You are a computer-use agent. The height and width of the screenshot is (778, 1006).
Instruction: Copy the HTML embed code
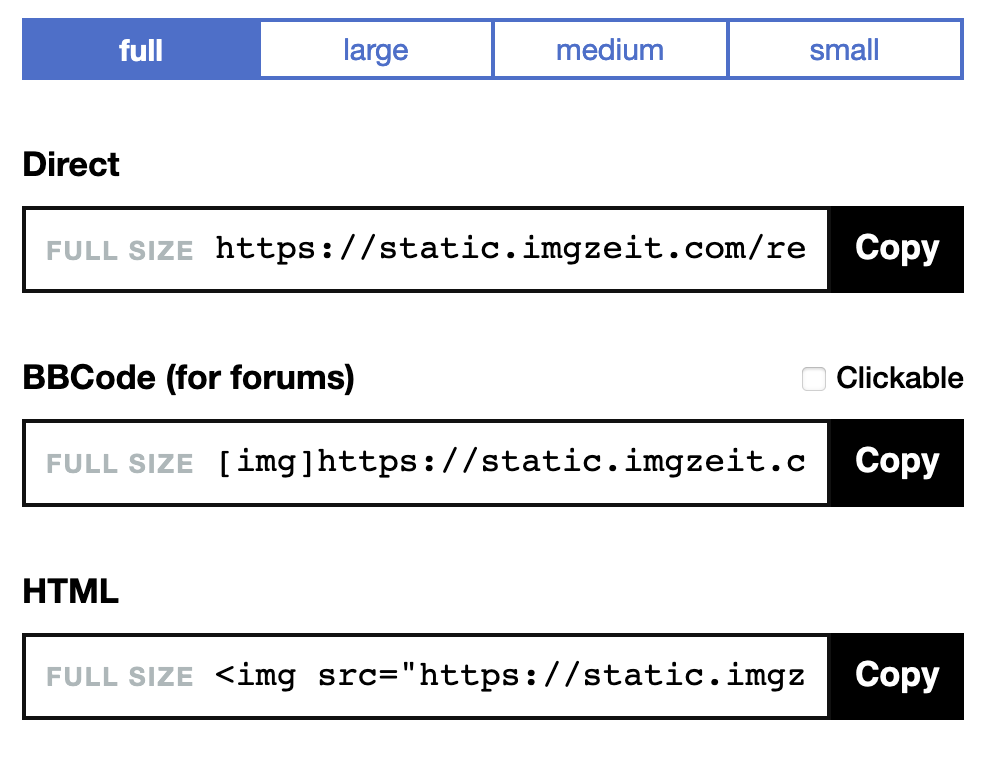[x=896, y=676]
